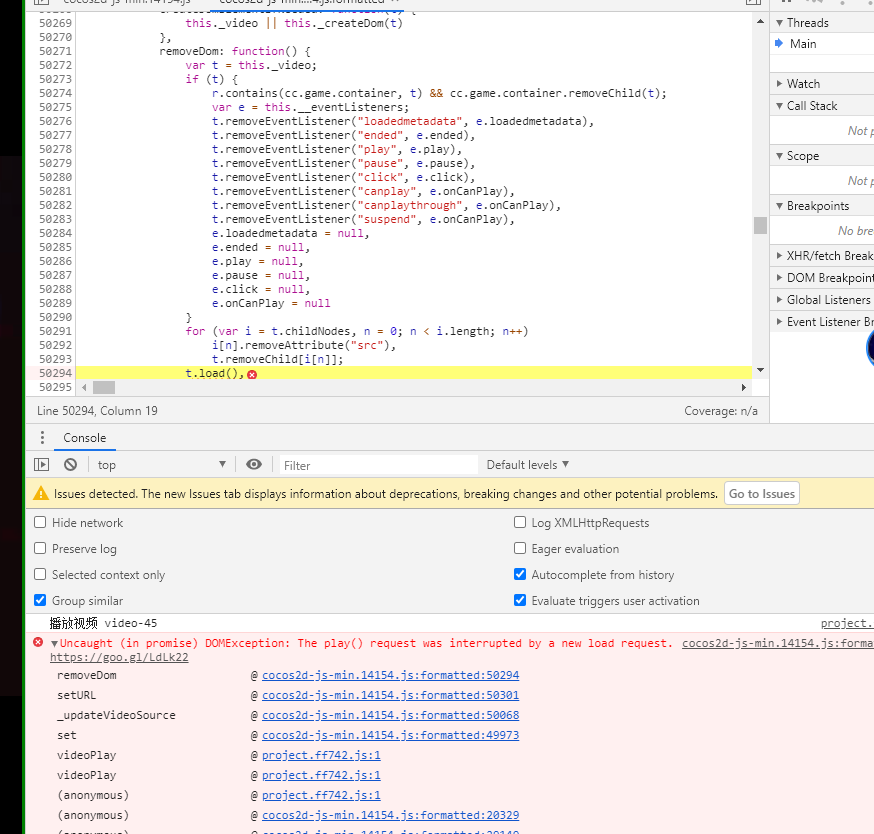Collapse the Threads section
The image size is (874, 834).
pyautogui.click(x=780, y=23)
